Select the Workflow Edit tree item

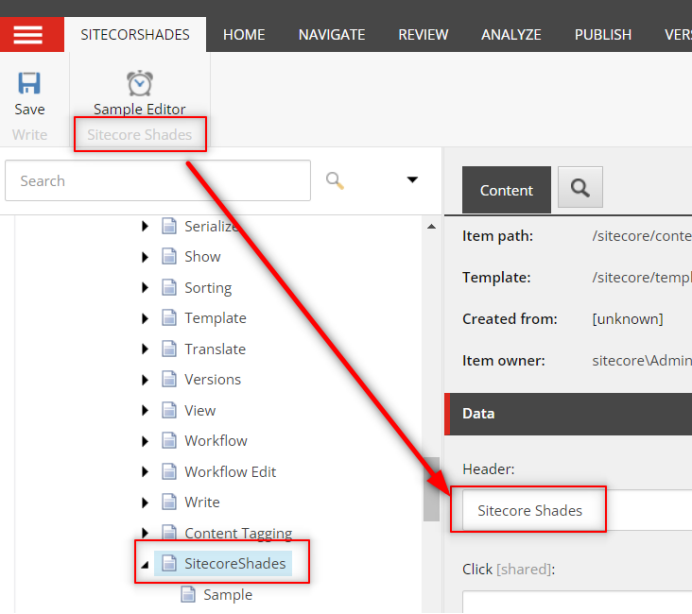click(x=230, y=472)
